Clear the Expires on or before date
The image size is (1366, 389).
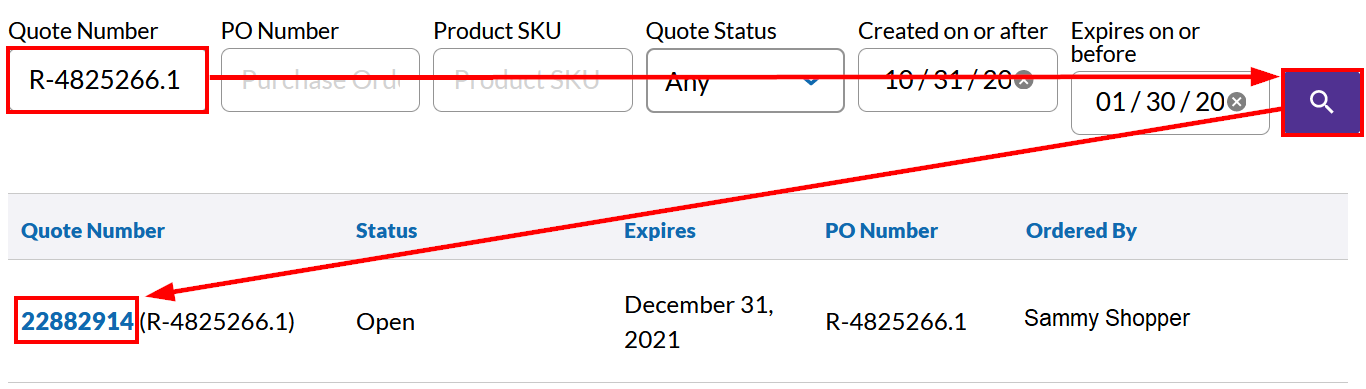(1236, 102)
